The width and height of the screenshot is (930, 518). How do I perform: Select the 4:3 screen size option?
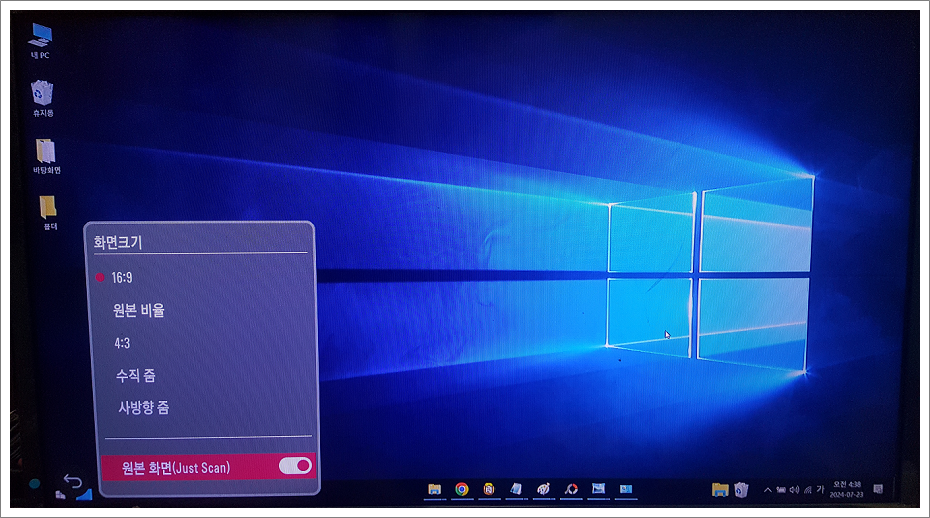click(x=122, y=343)
